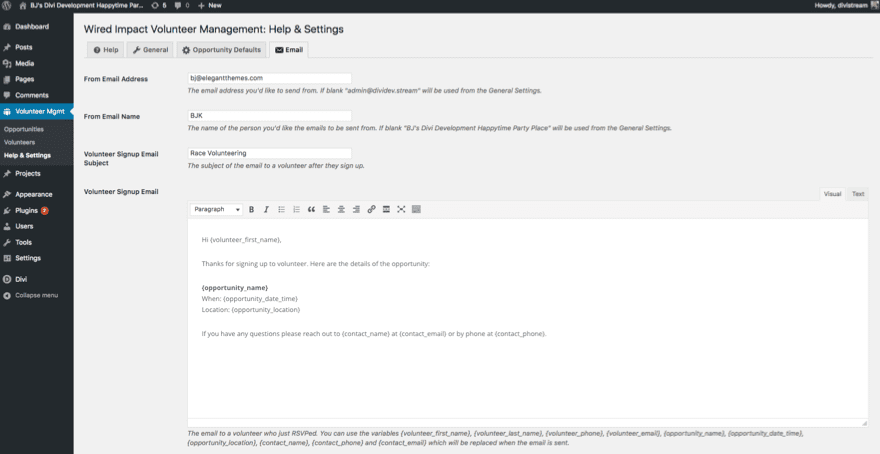Insert a bulleted list

pos(282,209)
